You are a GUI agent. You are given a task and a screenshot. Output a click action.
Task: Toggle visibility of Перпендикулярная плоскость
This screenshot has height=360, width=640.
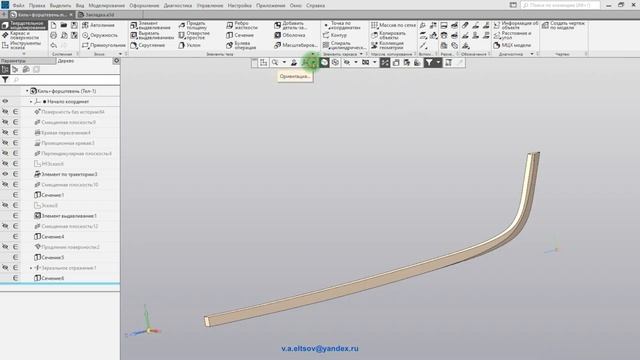coord(5,153)
